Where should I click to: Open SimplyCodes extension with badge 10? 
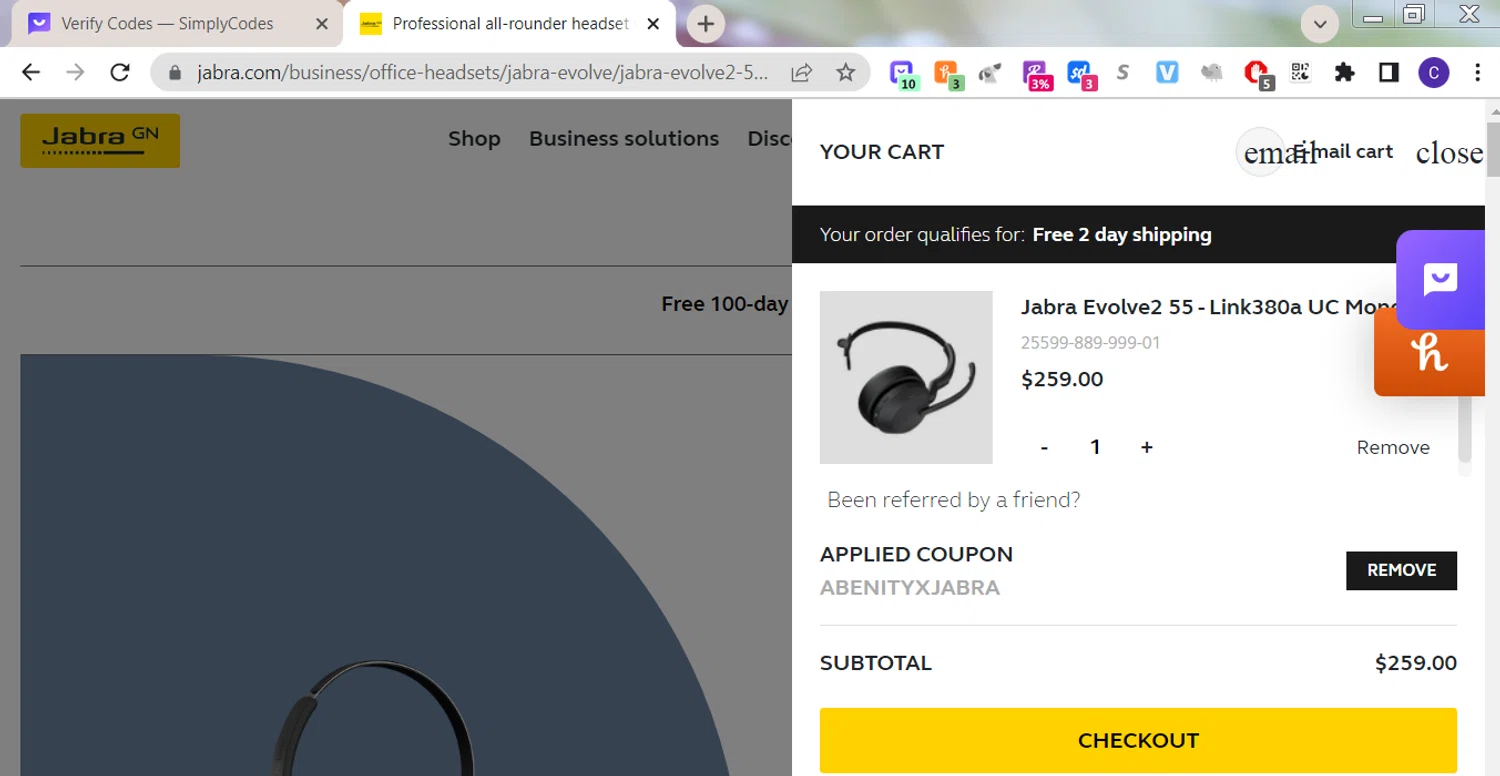902,74
